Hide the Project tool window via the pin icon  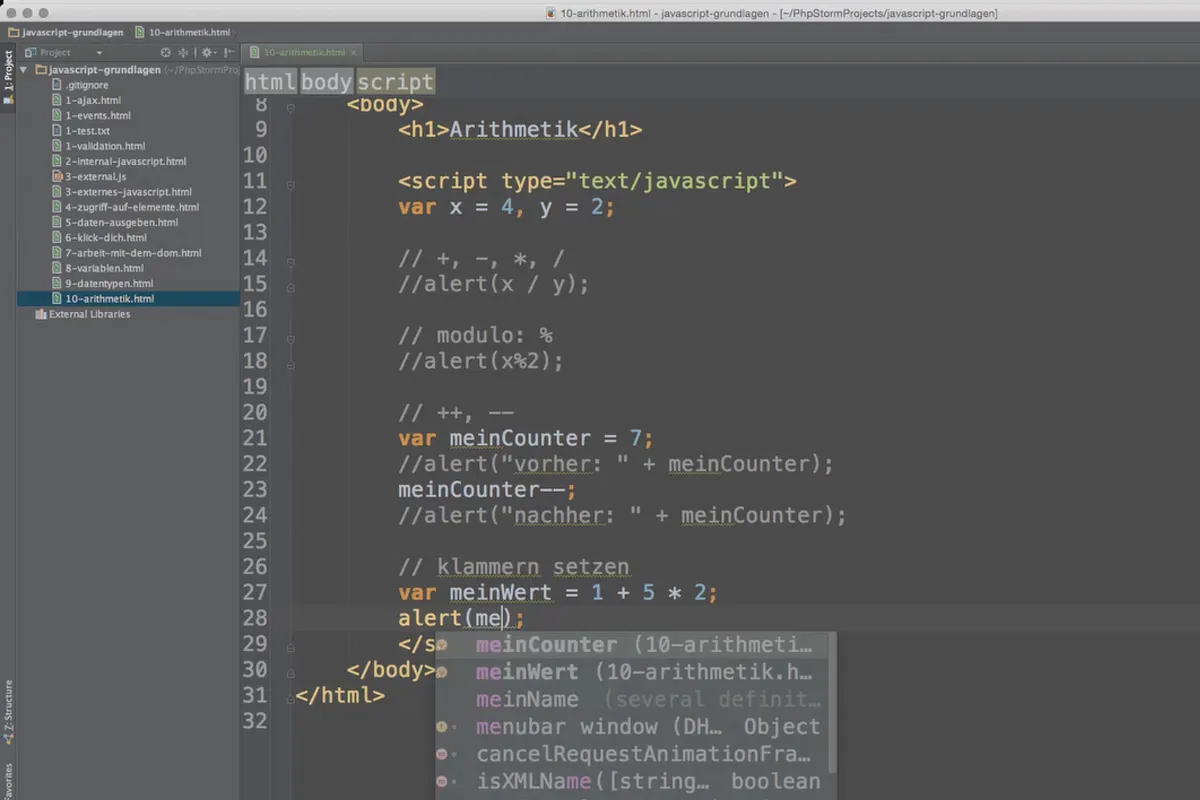229,52
